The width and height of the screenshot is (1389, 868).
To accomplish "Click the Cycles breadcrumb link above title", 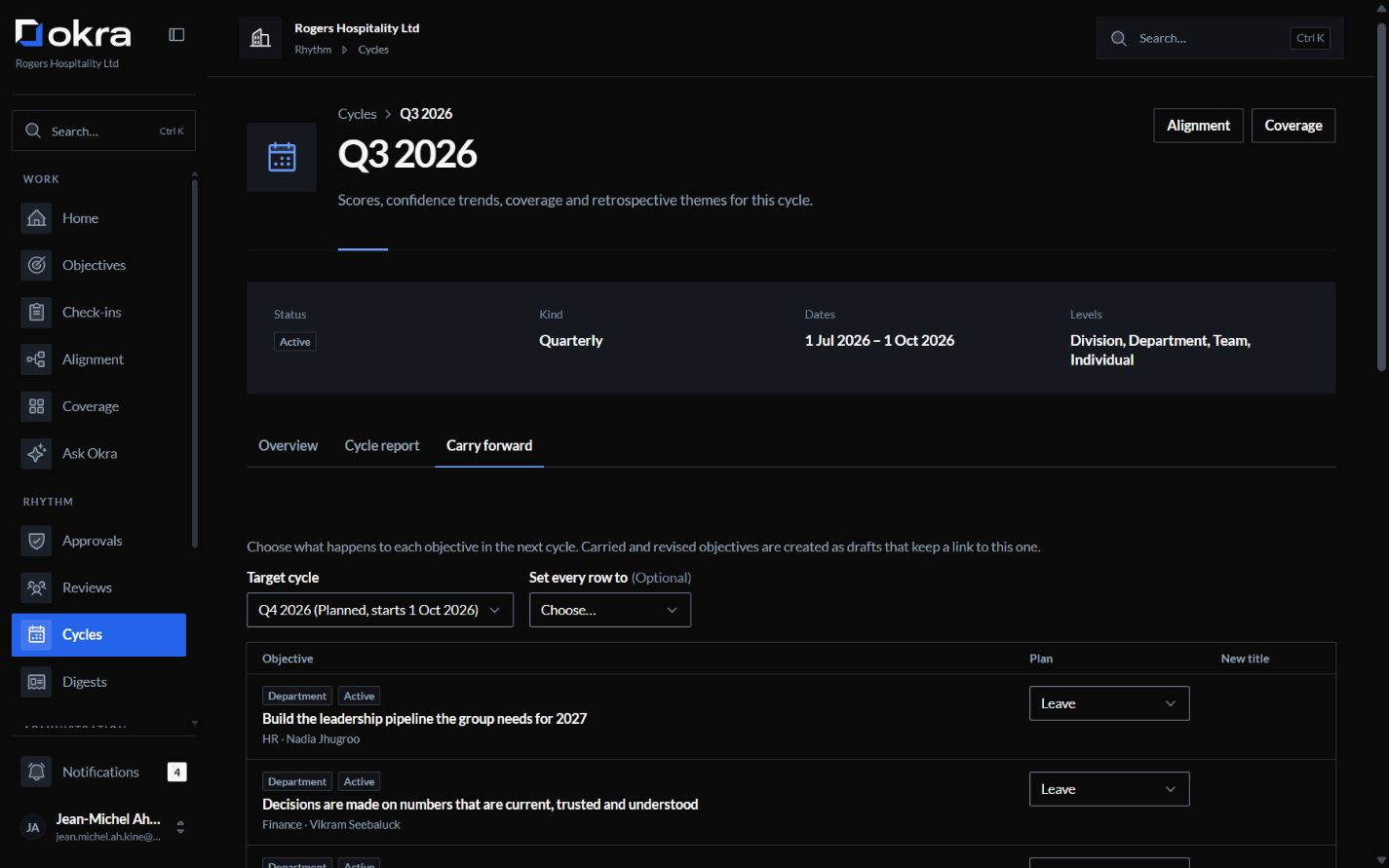I will (357, 114).
